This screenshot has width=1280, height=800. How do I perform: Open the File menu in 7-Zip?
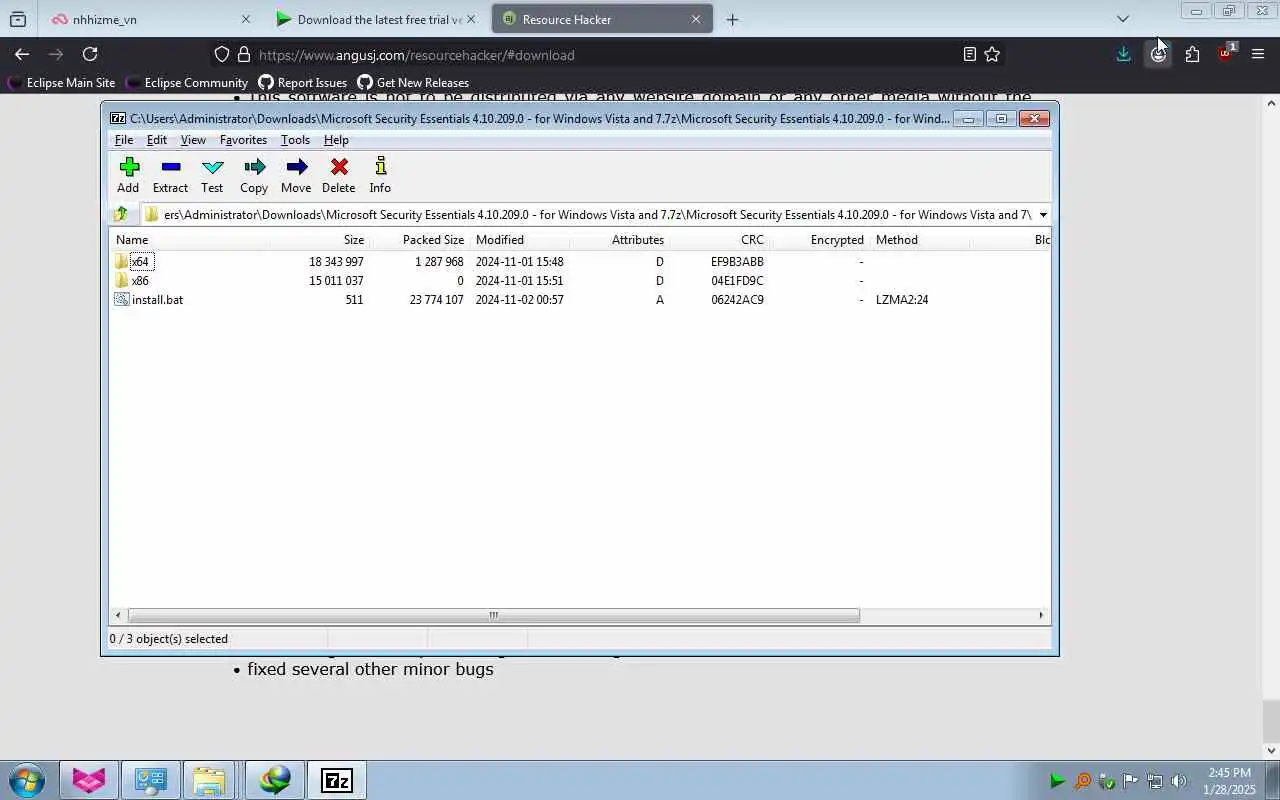pyautogui.click(x=124, y=140)
